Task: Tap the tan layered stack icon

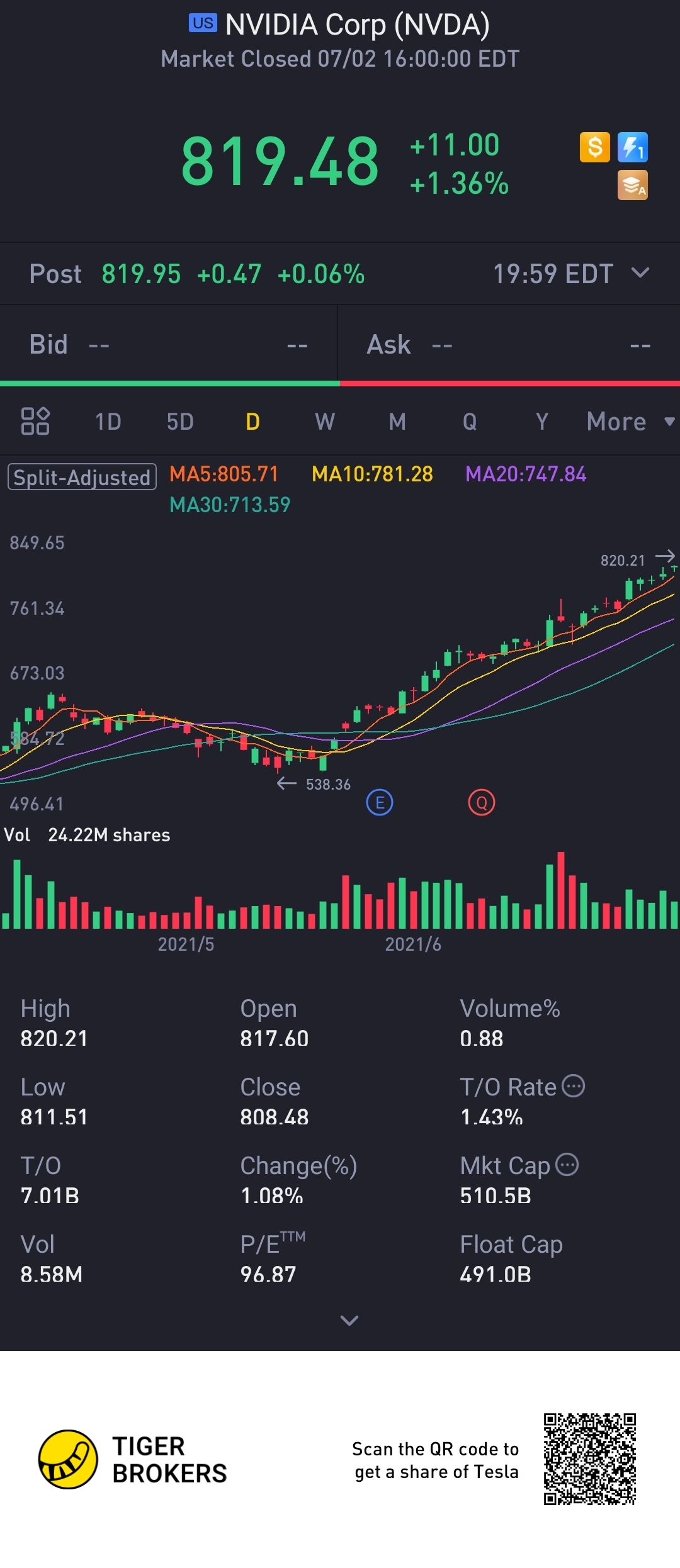Action: [633, 185]
